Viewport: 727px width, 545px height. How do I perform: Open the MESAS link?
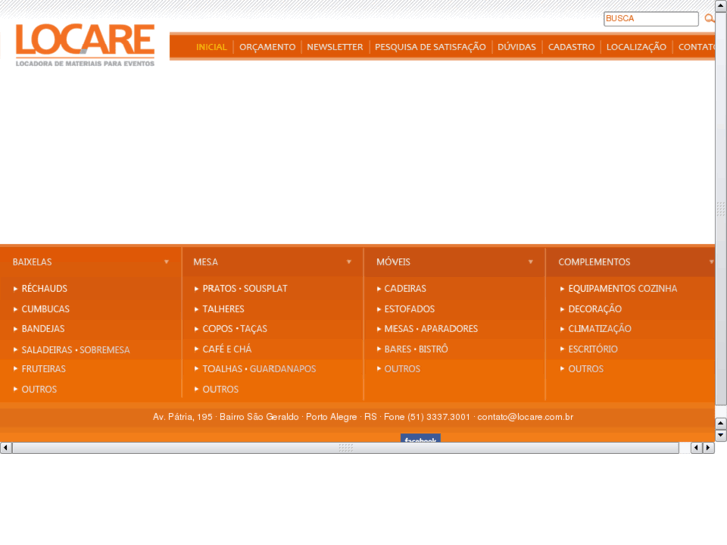[399, 329]
